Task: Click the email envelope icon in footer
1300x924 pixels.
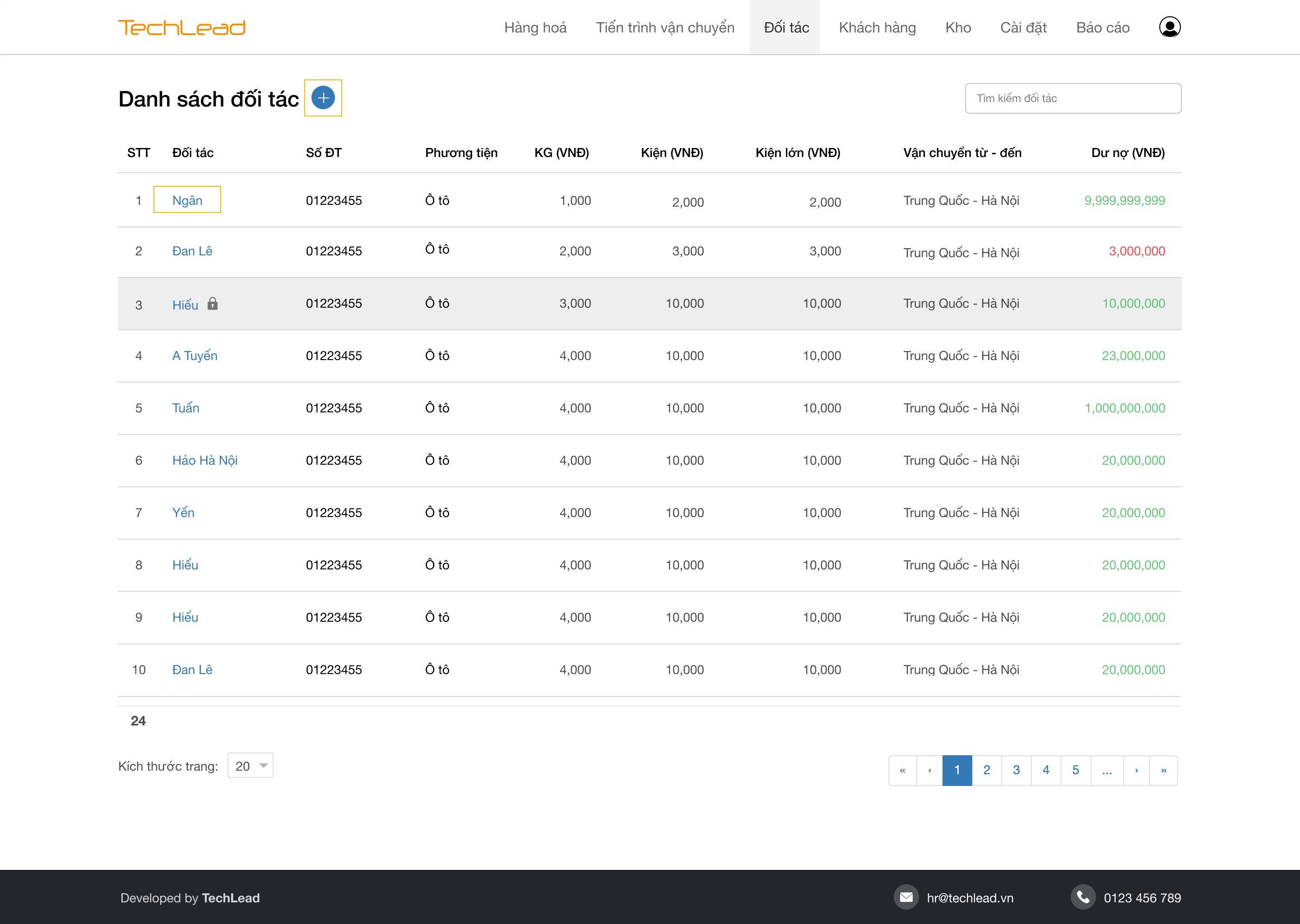Action: point(905,897)
